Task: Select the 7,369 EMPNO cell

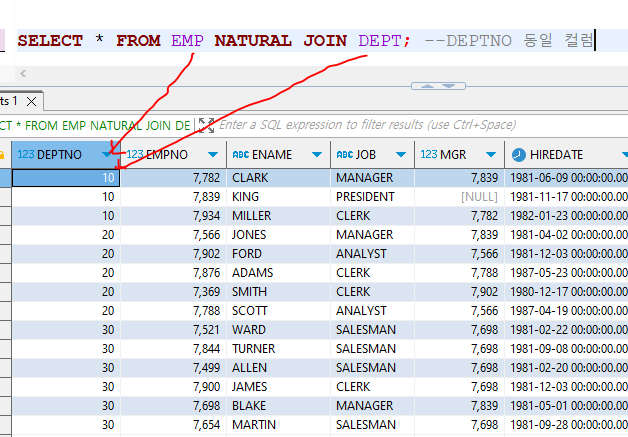Action: click(x=173, y=292)
